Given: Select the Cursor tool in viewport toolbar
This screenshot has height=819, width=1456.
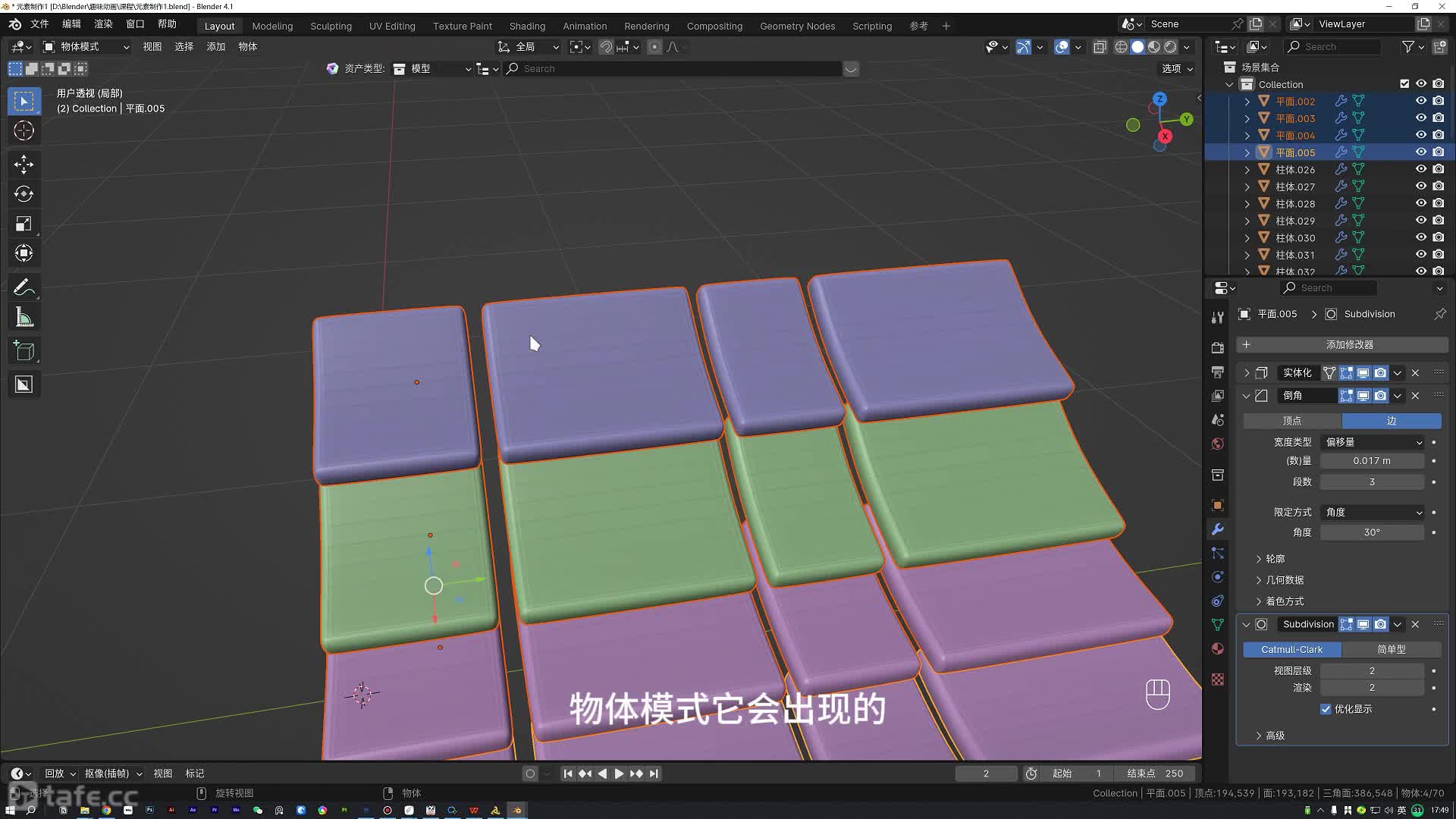Looking at the screenshot, I should tap(24, 130).
